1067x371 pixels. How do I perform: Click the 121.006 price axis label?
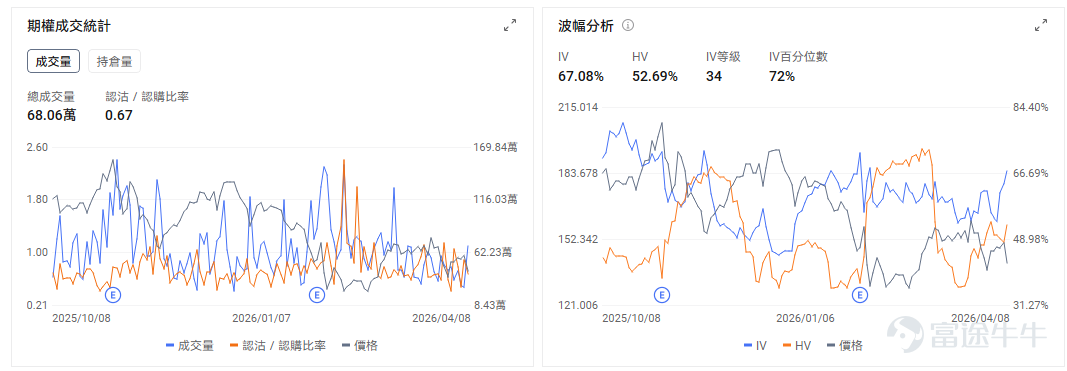pyautogui.click(x=578, y=305)
